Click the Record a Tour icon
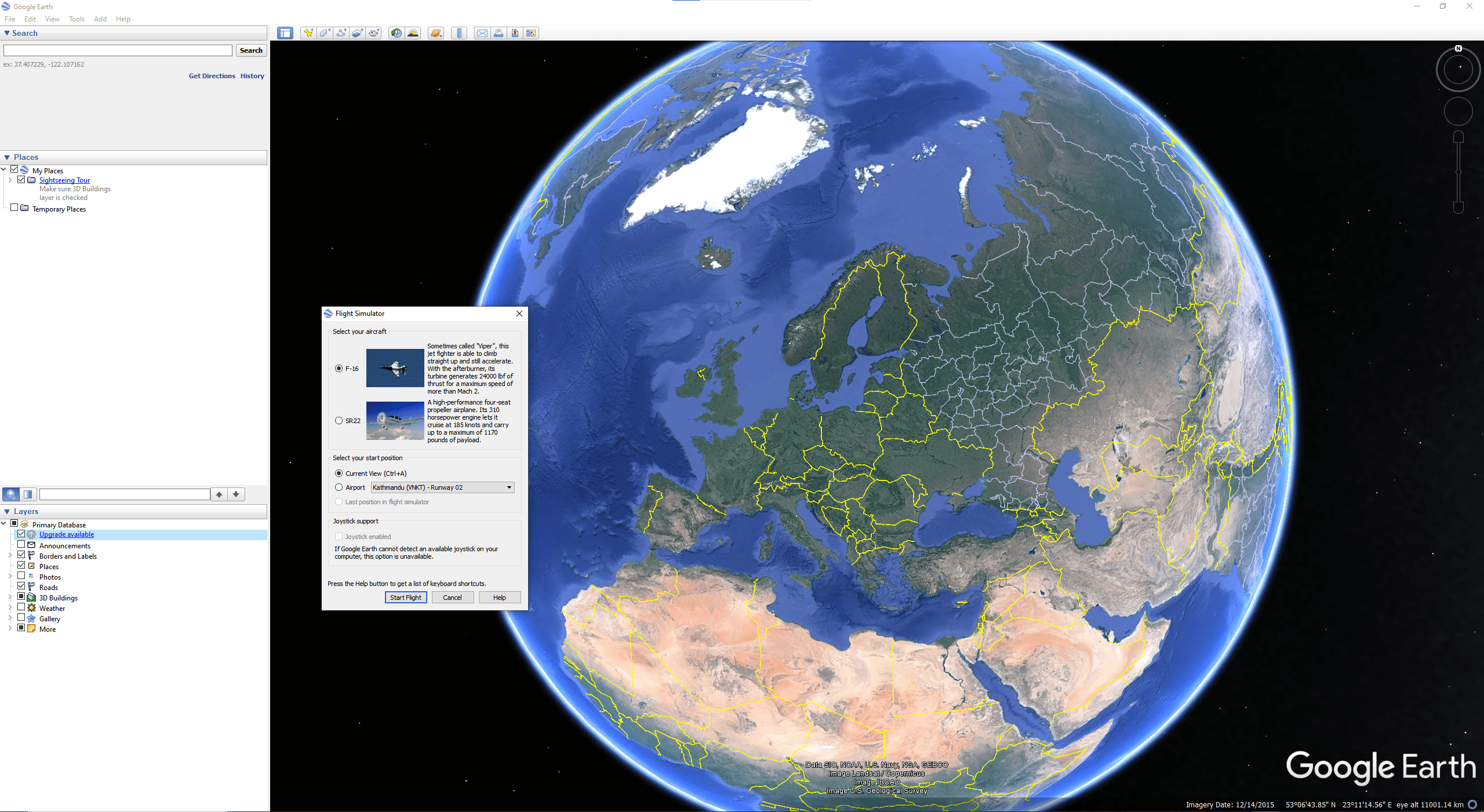 click(x=374, y=33)
